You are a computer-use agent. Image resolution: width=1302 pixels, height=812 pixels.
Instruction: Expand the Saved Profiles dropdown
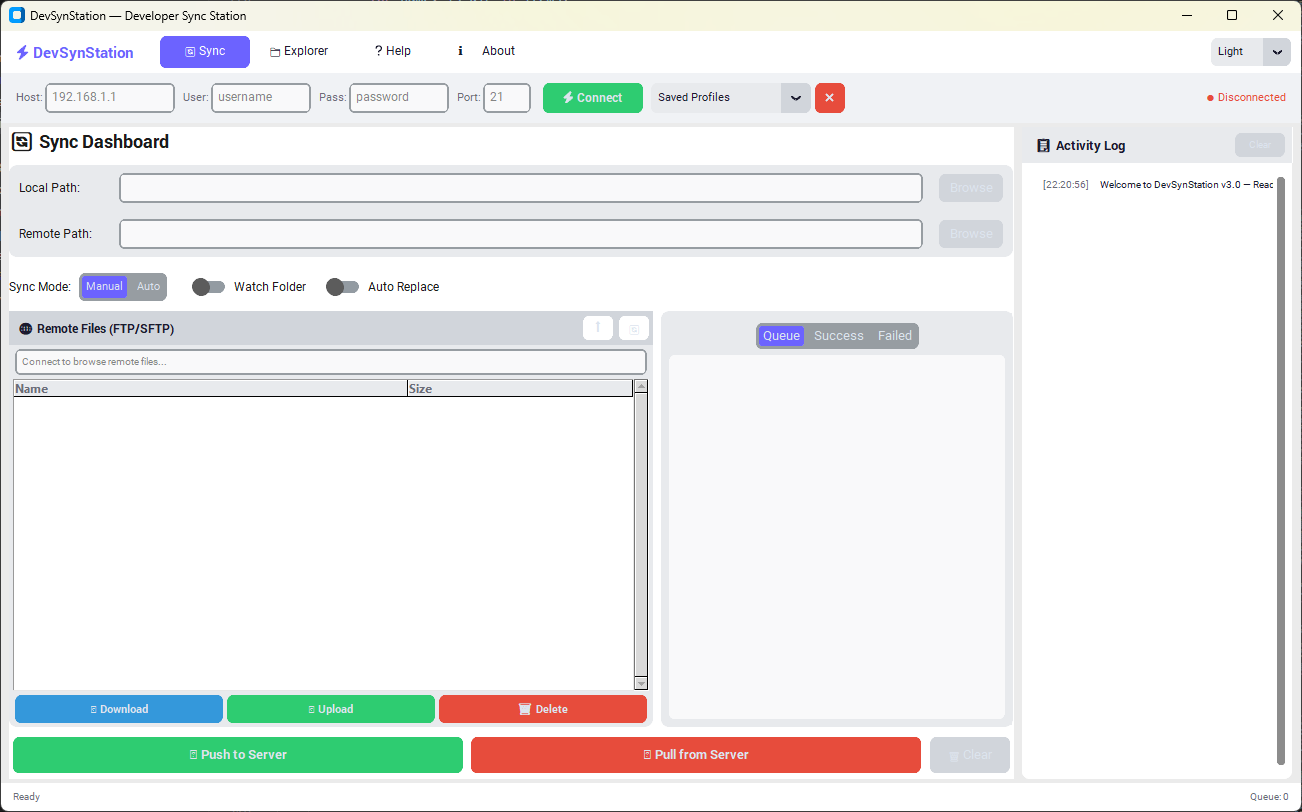point(794,97)
